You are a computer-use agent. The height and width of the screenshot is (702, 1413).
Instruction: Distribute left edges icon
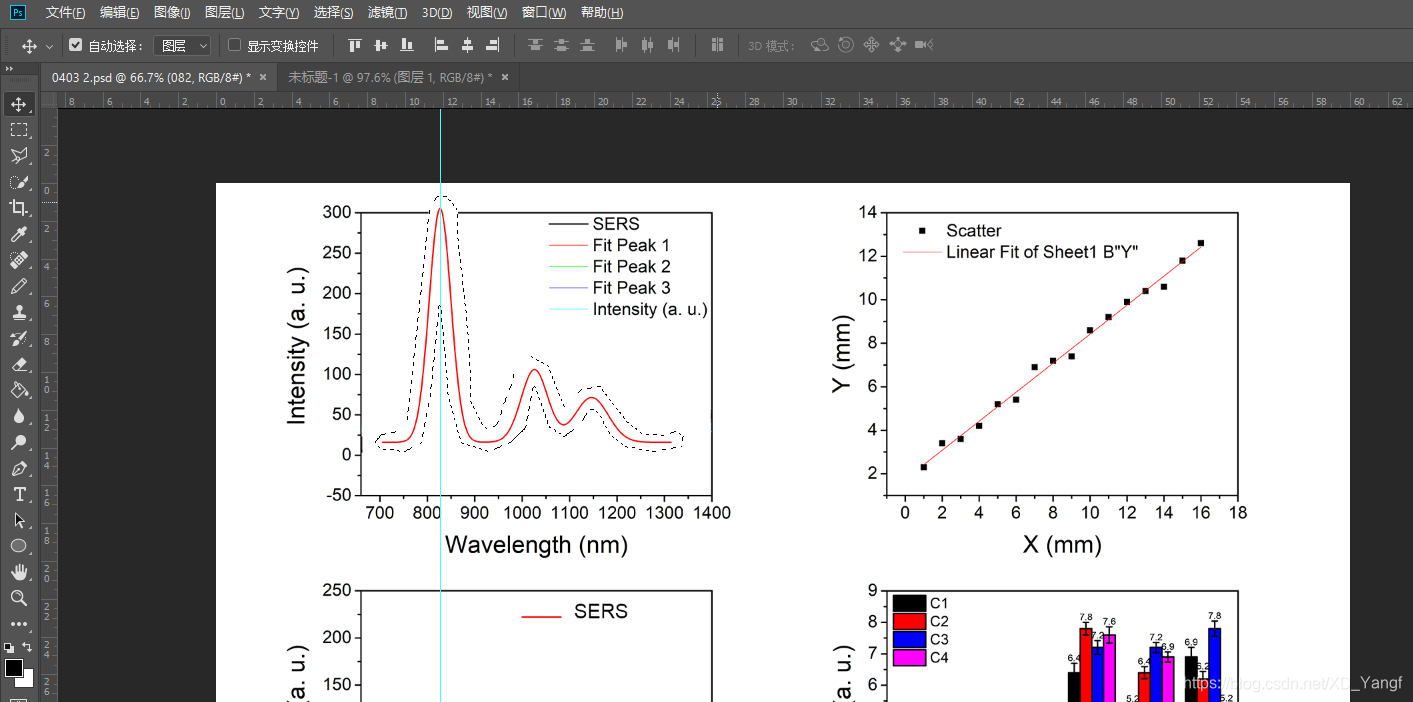[622, 45]
